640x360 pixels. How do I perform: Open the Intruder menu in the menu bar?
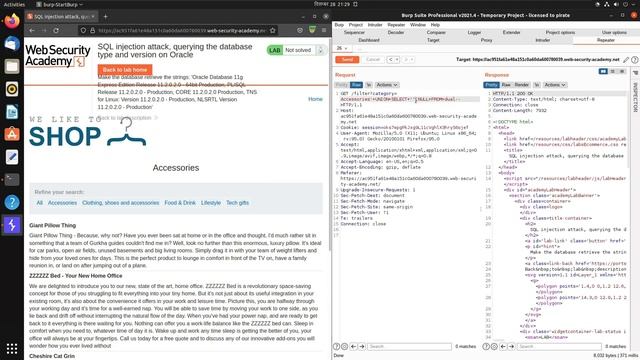375,25
